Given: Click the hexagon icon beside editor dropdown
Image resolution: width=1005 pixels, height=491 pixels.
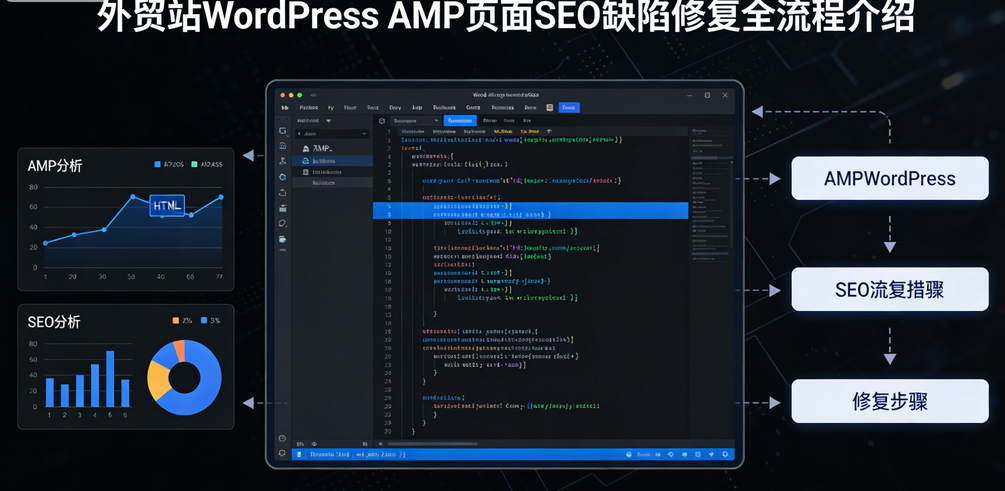Looking at the screenshot, I should (381, 120).
